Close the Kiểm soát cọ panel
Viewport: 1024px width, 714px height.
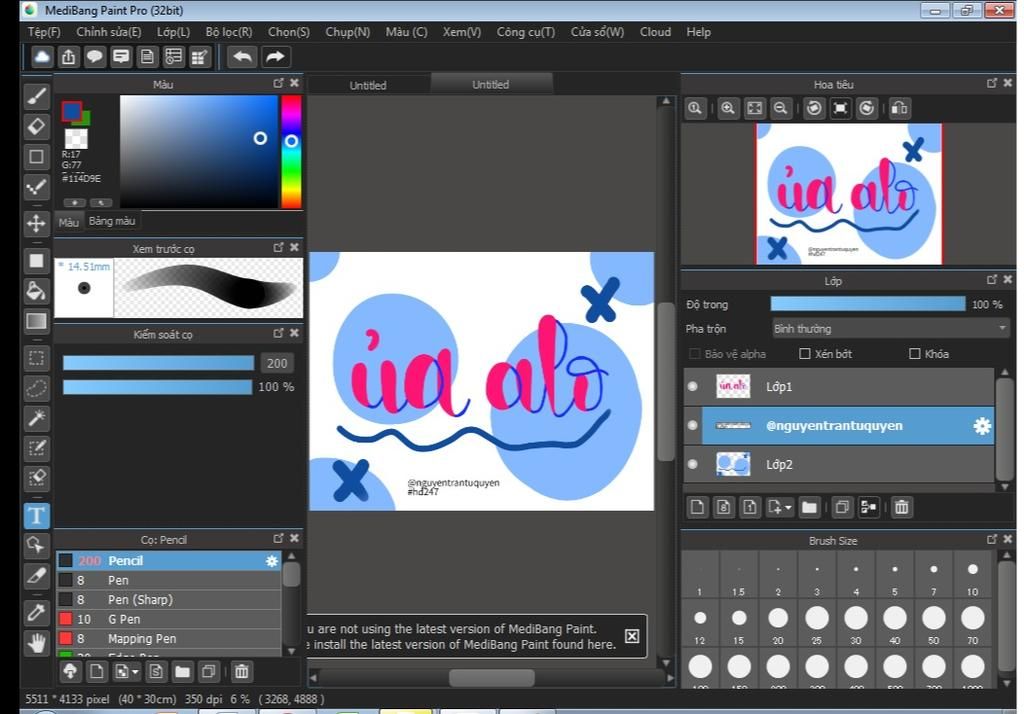295,333
